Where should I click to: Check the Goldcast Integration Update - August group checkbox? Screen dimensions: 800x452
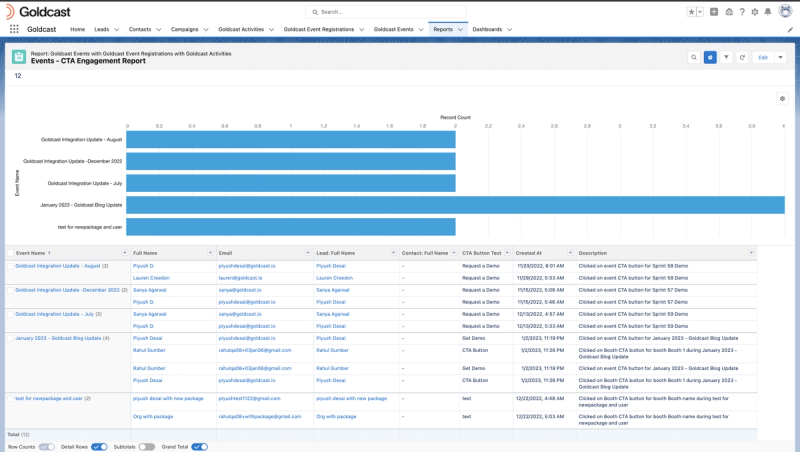[x=10, y=266]
